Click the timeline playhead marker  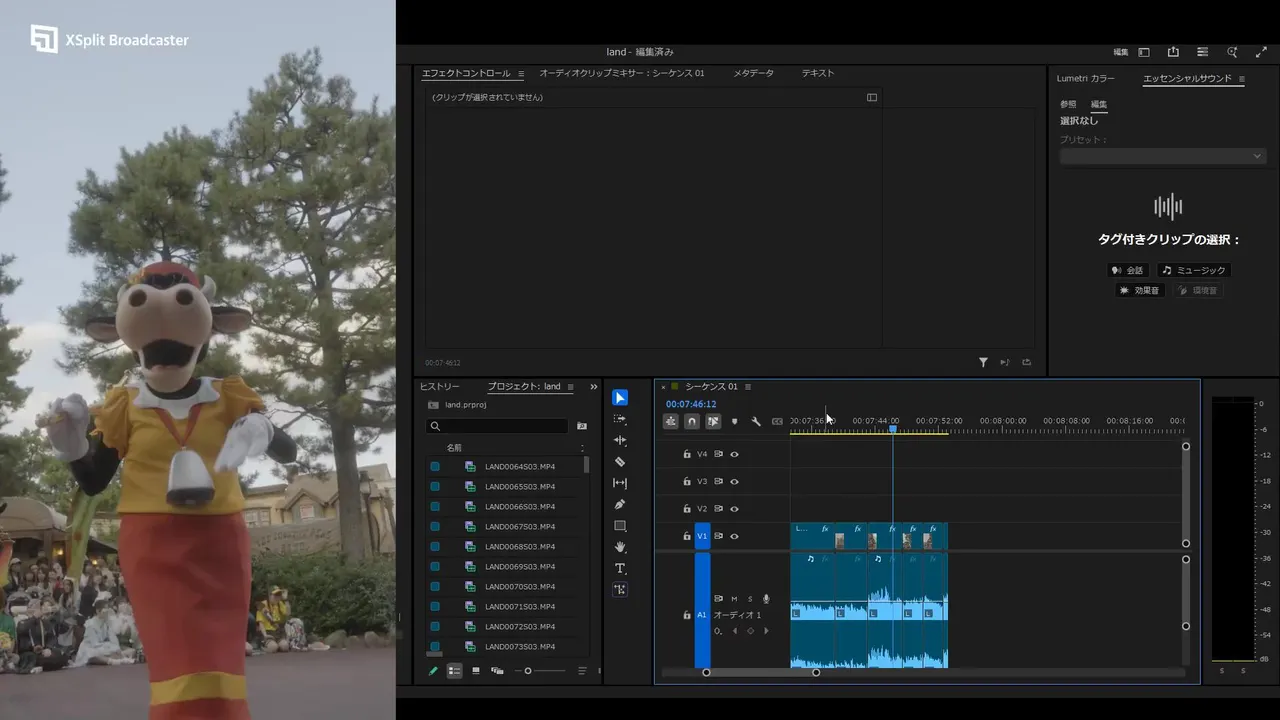pyautogui.click(x=893, y=429)
